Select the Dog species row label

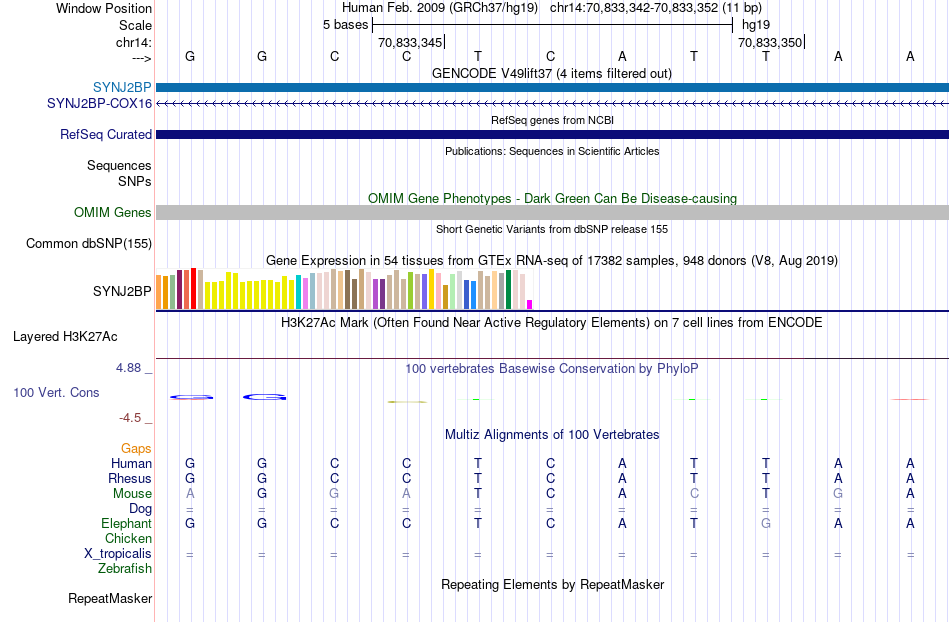[x=140, y=509]
